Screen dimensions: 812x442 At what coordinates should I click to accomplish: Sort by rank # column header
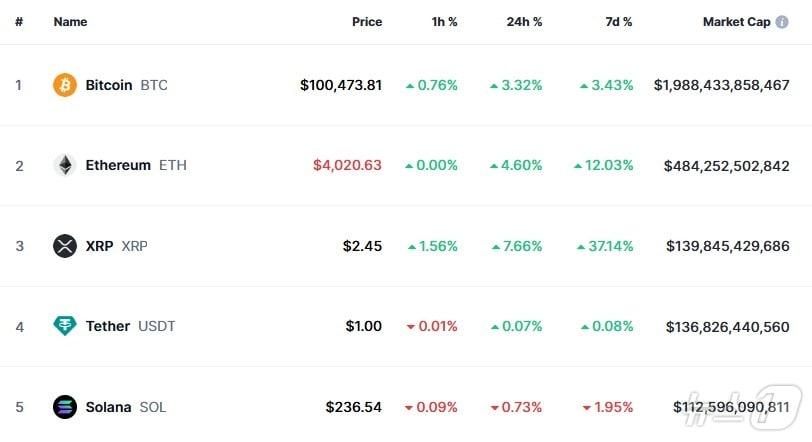19,21
